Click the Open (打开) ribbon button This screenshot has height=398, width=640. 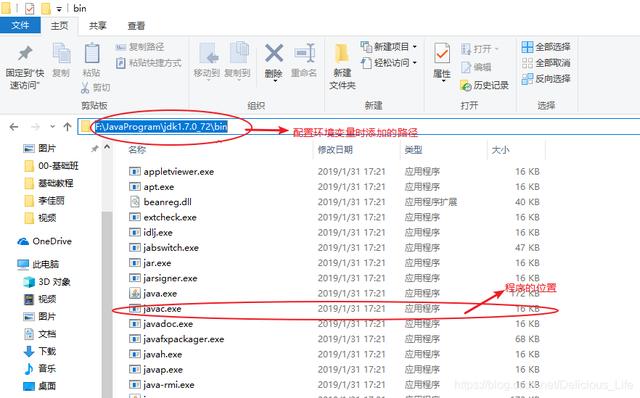point(480,49)
